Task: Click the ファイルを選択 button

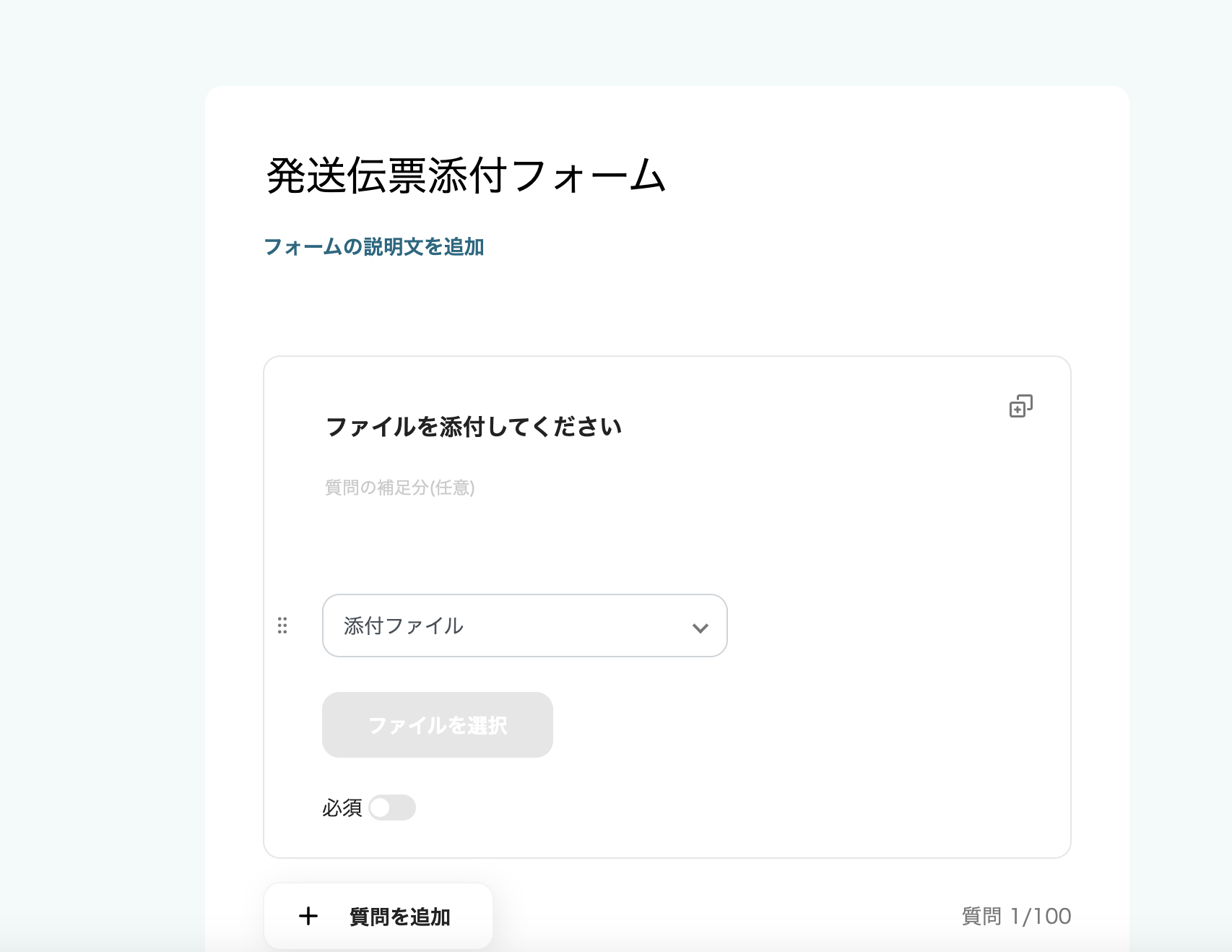Action: click(437, 724)
